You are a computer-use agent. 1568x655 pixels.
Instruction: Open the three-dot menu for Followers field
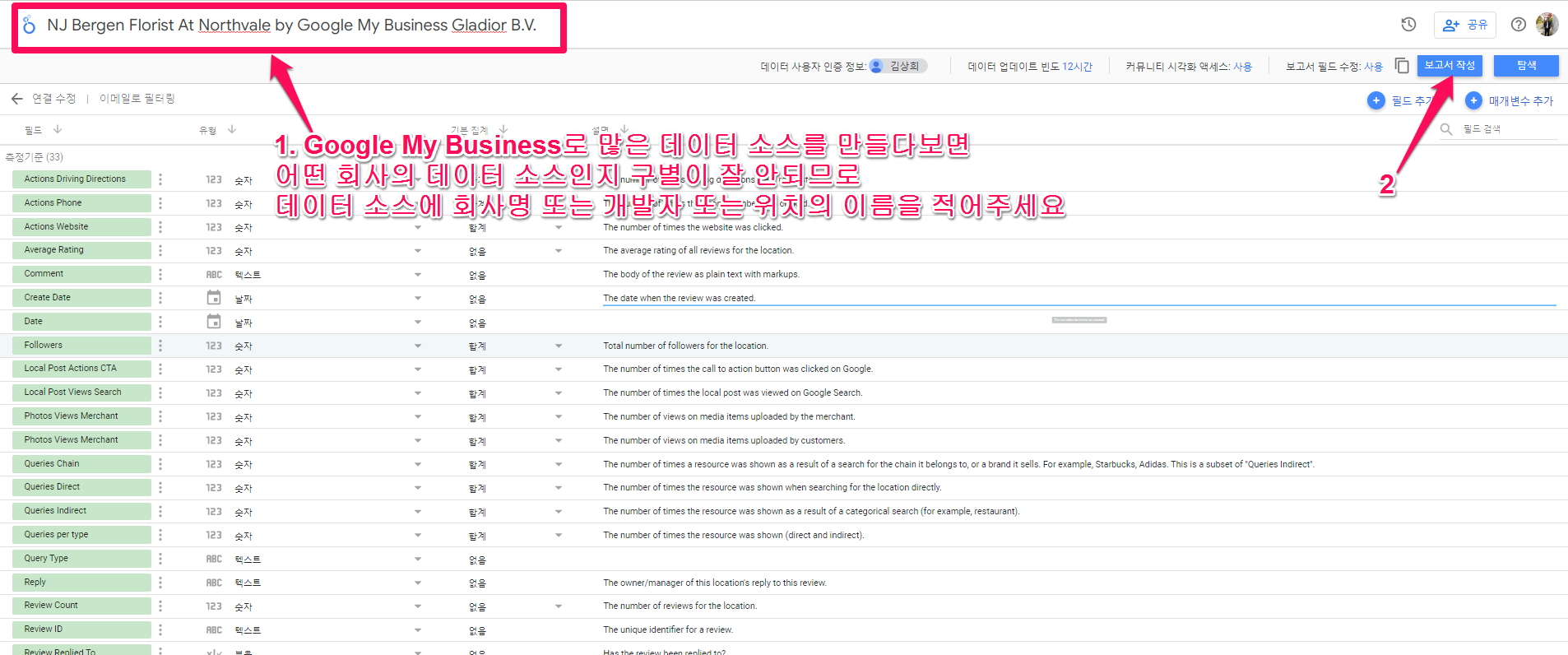click(x=160, y=346)
